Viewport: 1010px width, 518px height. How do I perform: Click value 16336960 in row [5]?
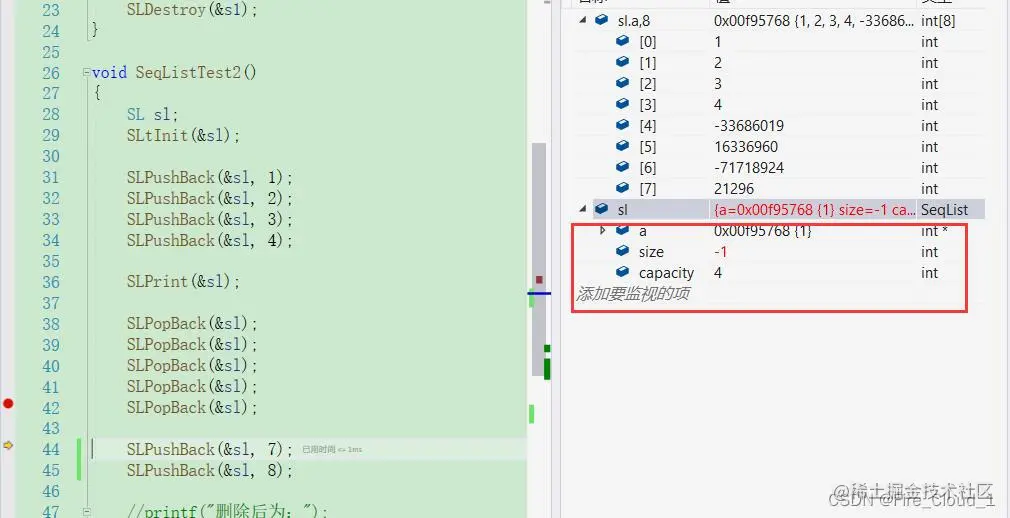(x=746, y=147)
